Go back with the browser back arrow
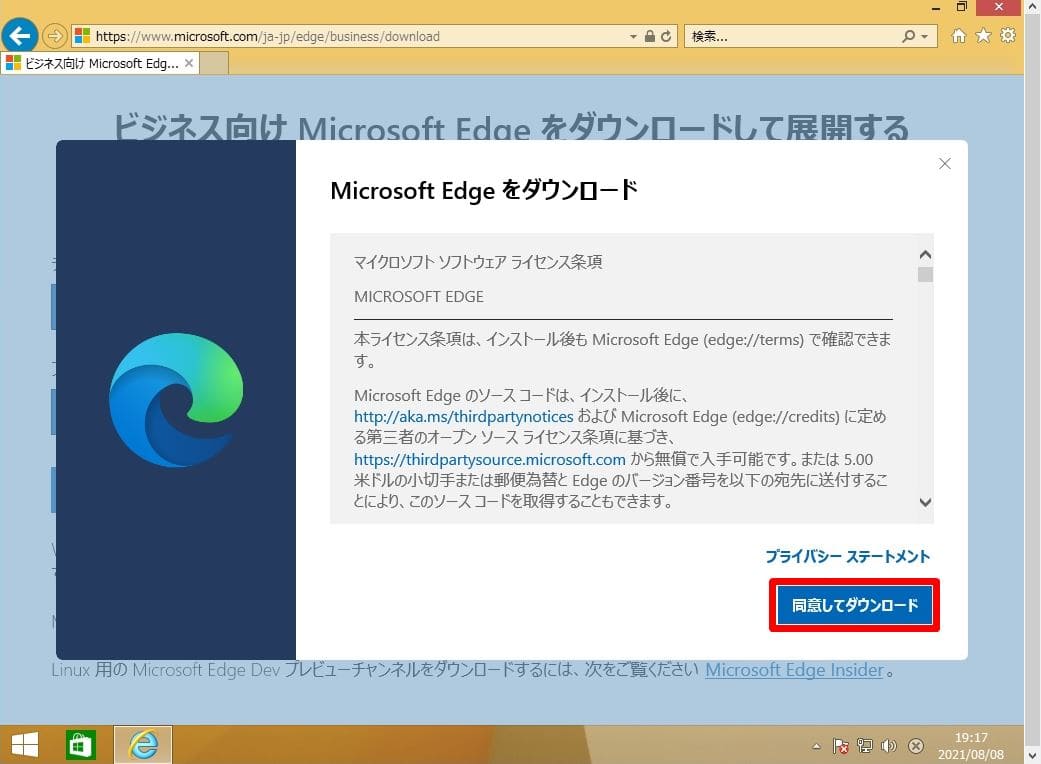The width and height of the screenshot is (1041, 764). (x=20, y=35)
